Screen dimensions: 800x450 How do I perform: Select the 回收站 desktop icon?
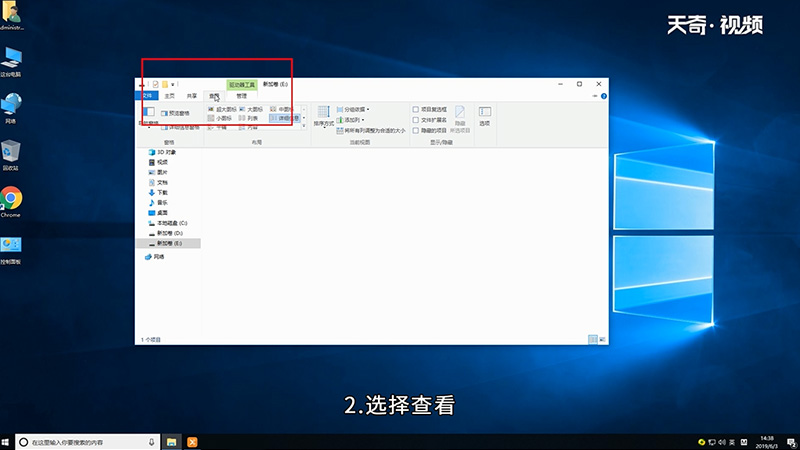[x=11, y=155]
